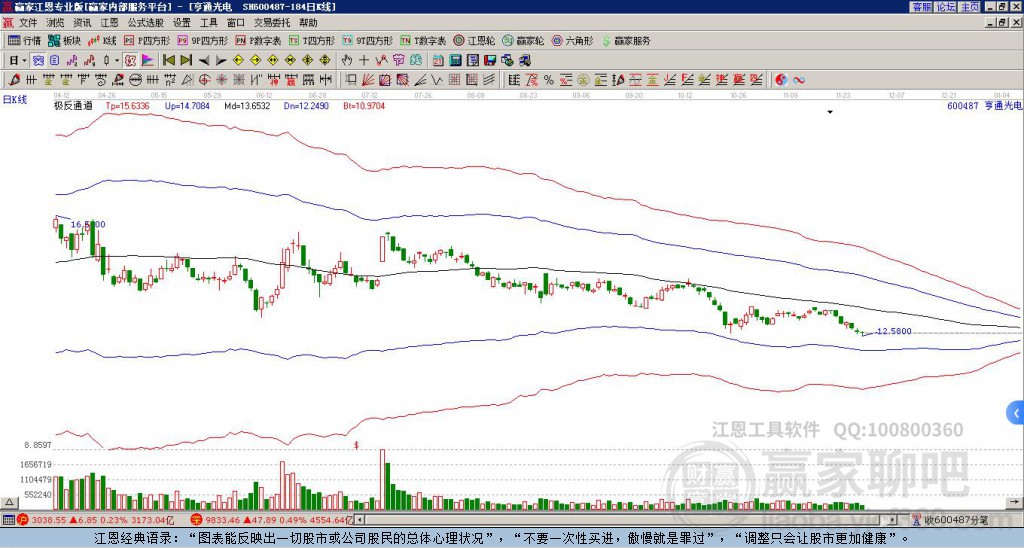Click the yin-yang icon in drawing toolbar
The height and width of the screenshot is (548, 1024).
point(781,80)
